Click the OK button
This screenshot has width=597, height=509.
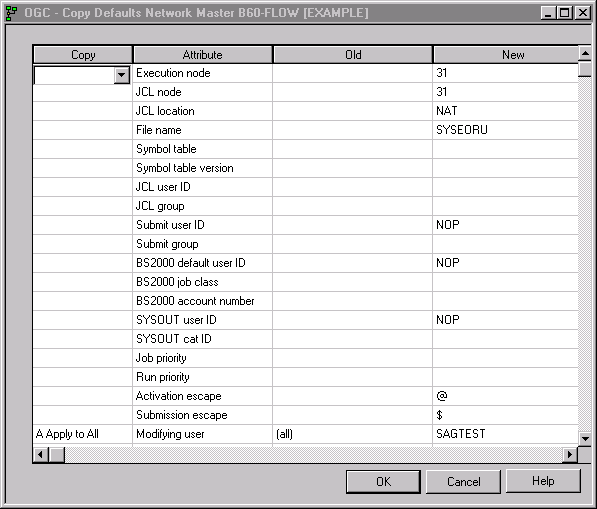pos(383,482)
